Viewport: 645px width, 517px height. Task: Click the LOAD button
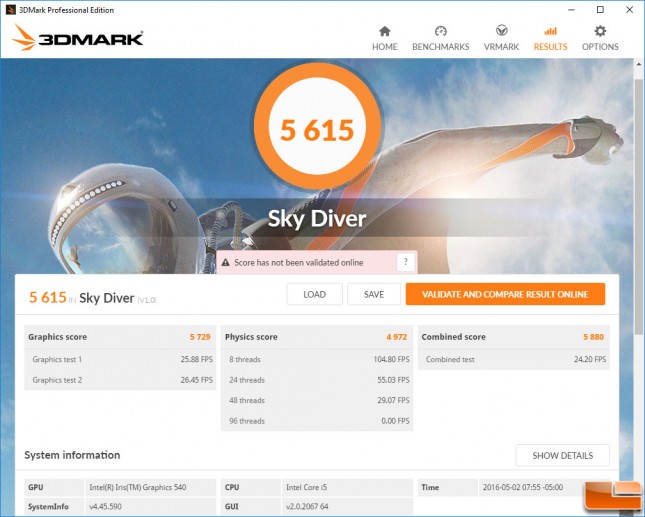(315, 294)
